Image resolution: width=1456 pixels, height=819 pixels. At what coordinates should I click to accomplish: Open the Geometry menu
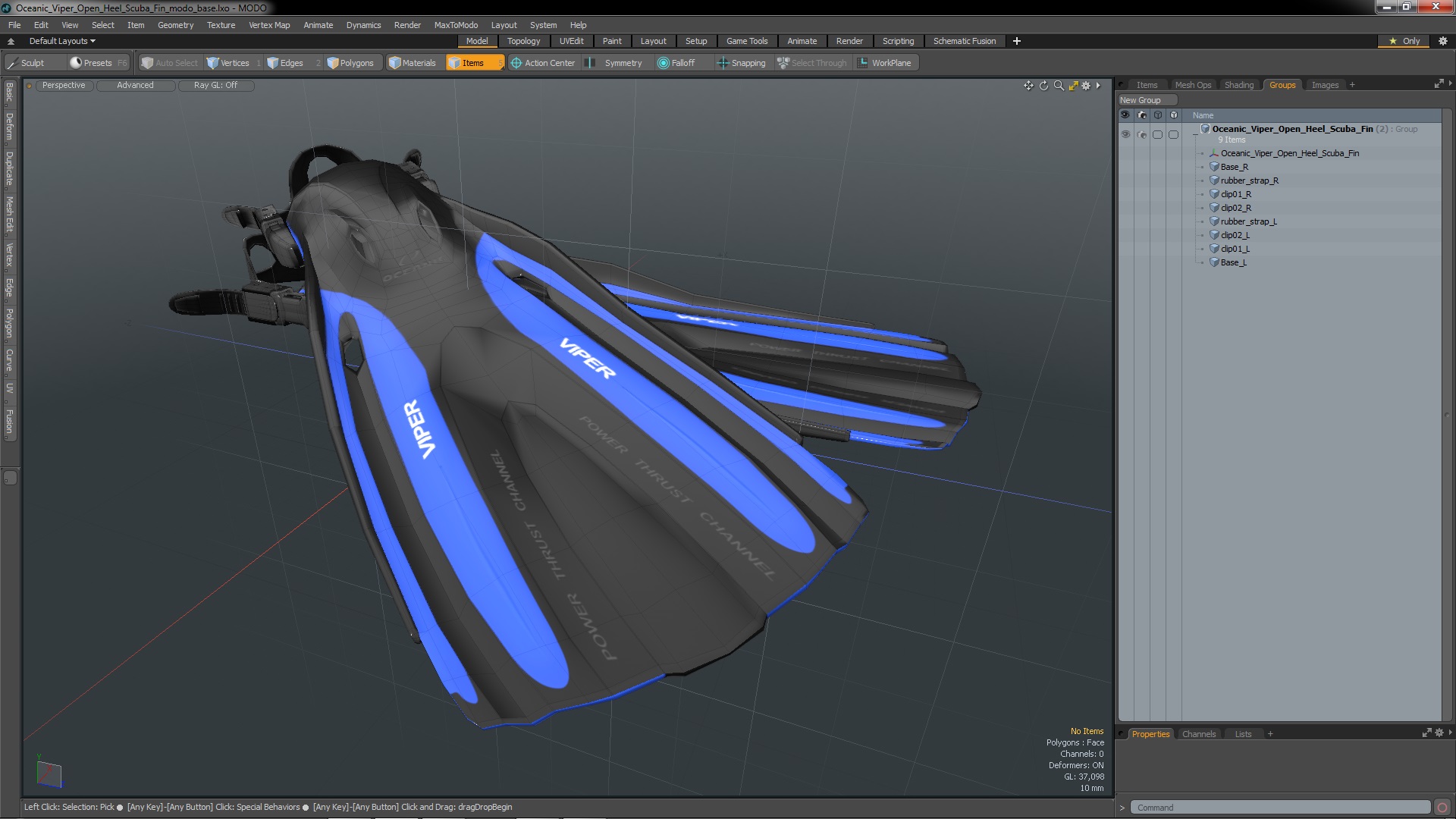tap(175, 25)
